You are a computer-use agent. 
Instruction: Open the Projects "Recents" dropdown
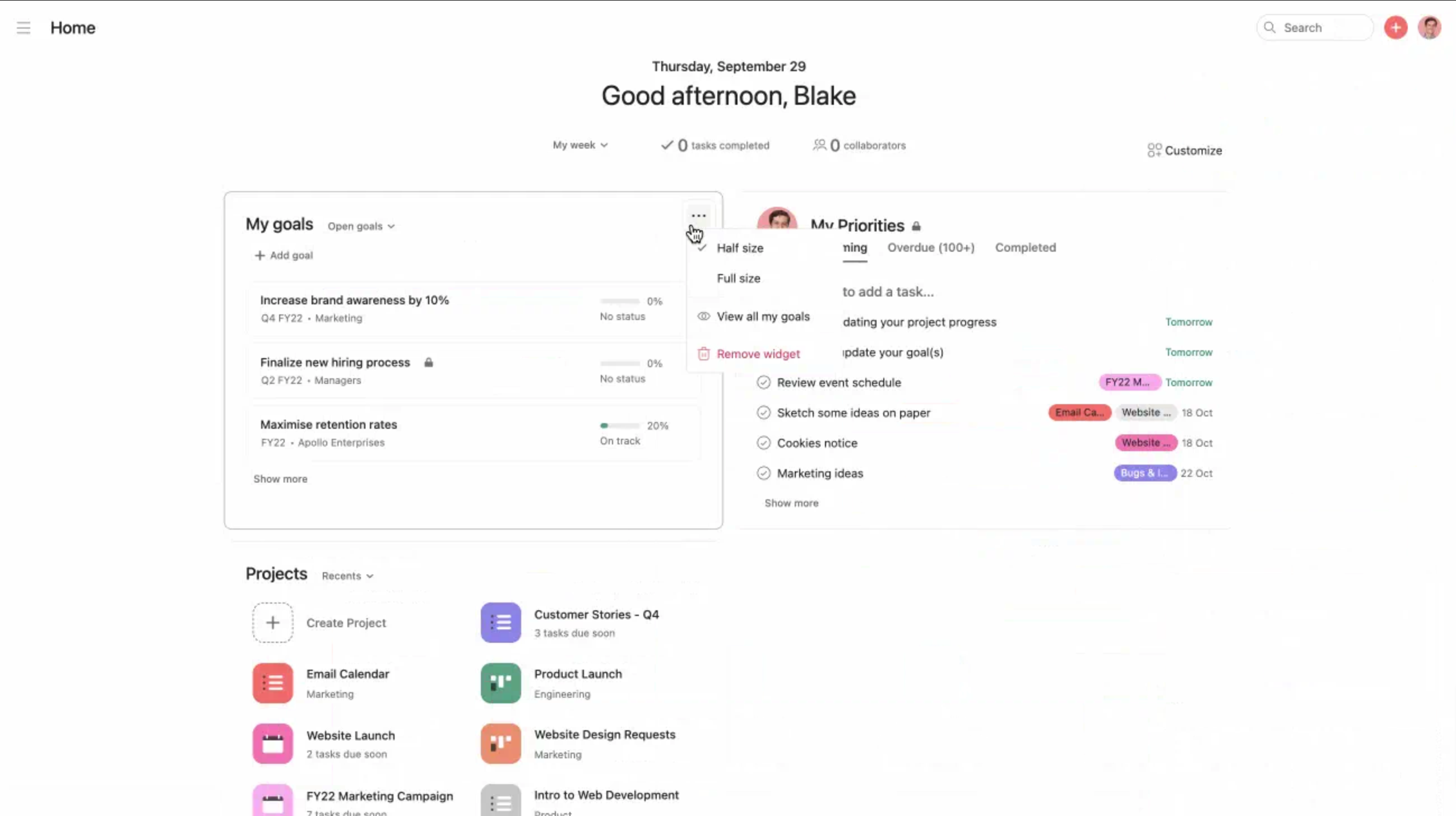click(x=346, y=575)
